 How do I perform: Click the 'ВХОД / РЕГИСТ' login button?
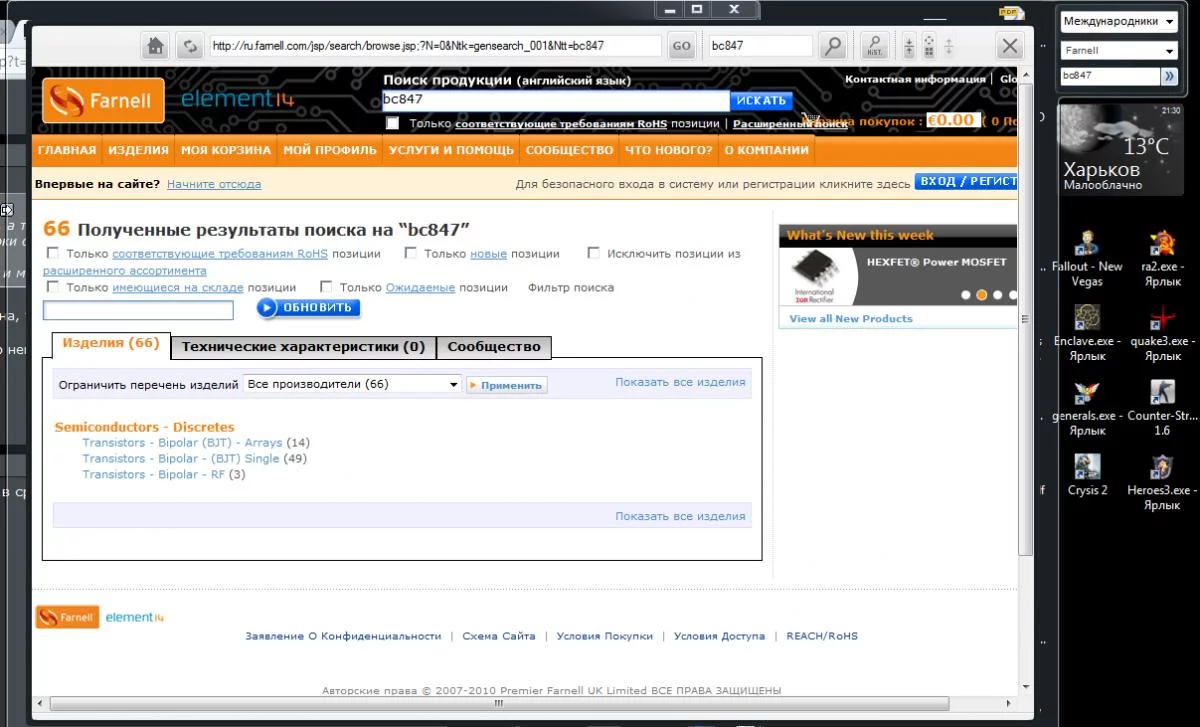[966, 182]
